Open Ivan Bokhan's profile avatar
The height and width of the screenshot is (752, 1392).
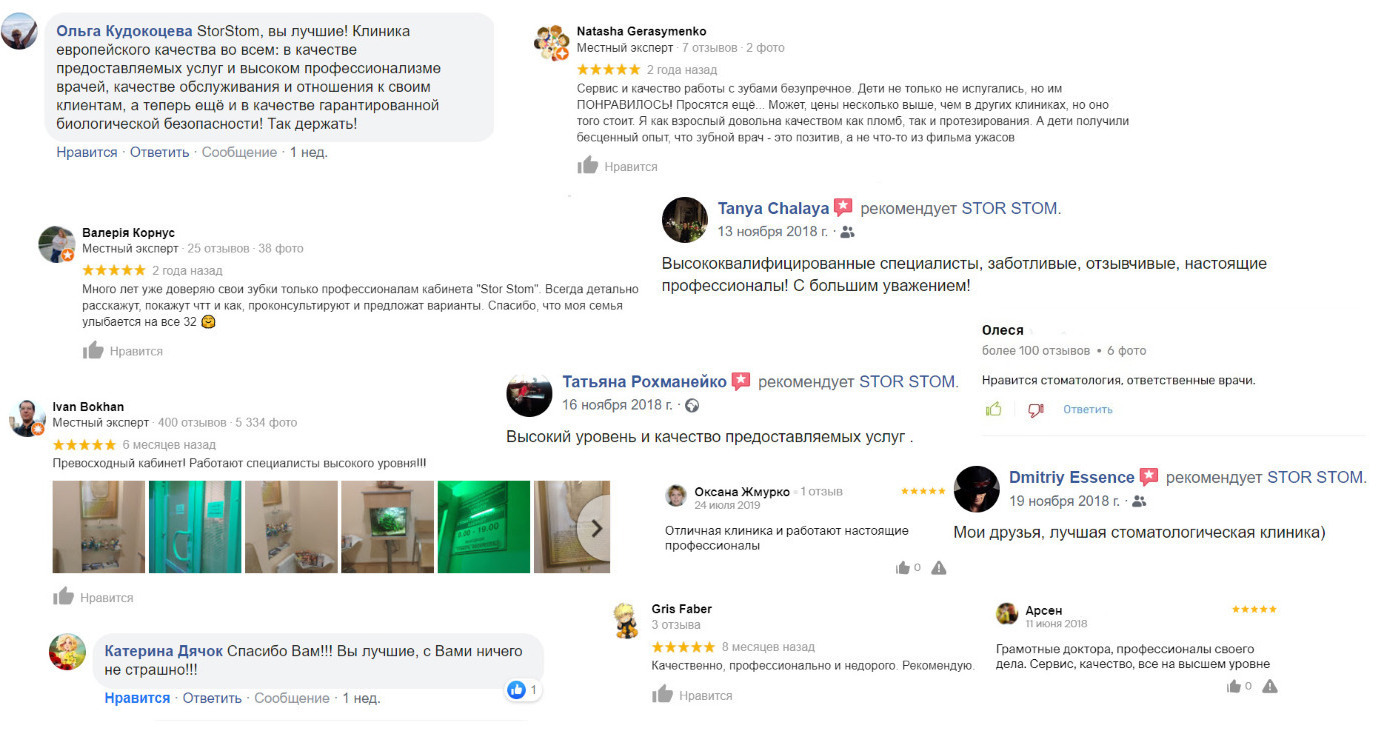(28, 417)
